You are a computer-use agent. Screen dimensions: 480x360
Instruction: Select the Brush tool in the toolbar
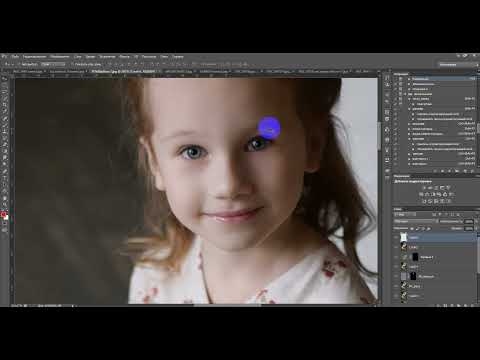(4, 125)
